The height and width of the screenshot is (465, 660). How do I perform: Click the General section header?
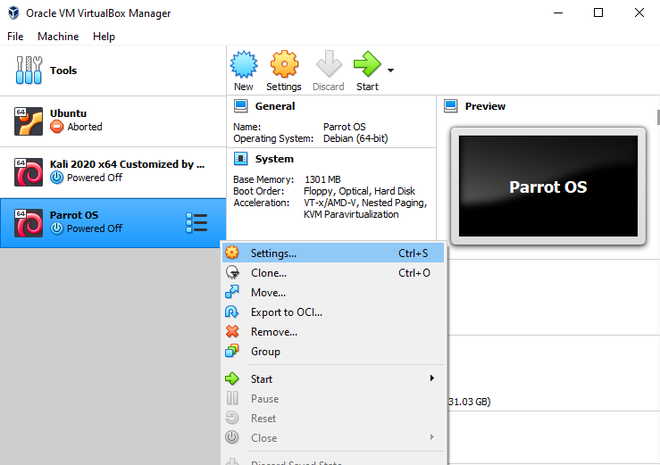[275, 106]
